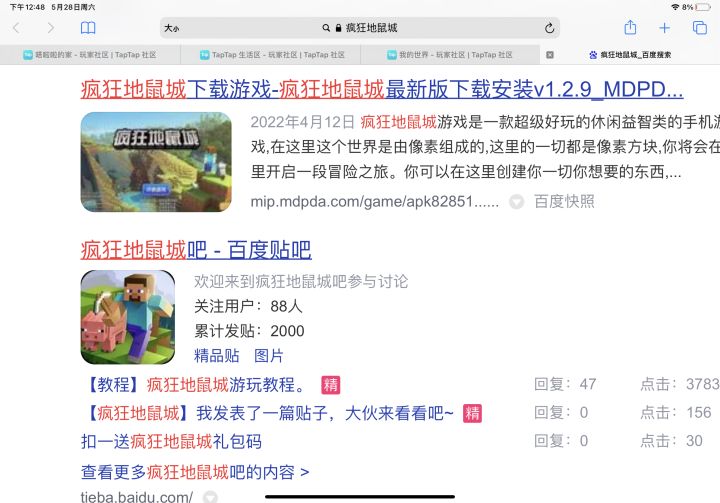This screenshot has width=720, height=503.
Task: Tap the magnifier icon in address bar
Action: (x=326, y=28)
